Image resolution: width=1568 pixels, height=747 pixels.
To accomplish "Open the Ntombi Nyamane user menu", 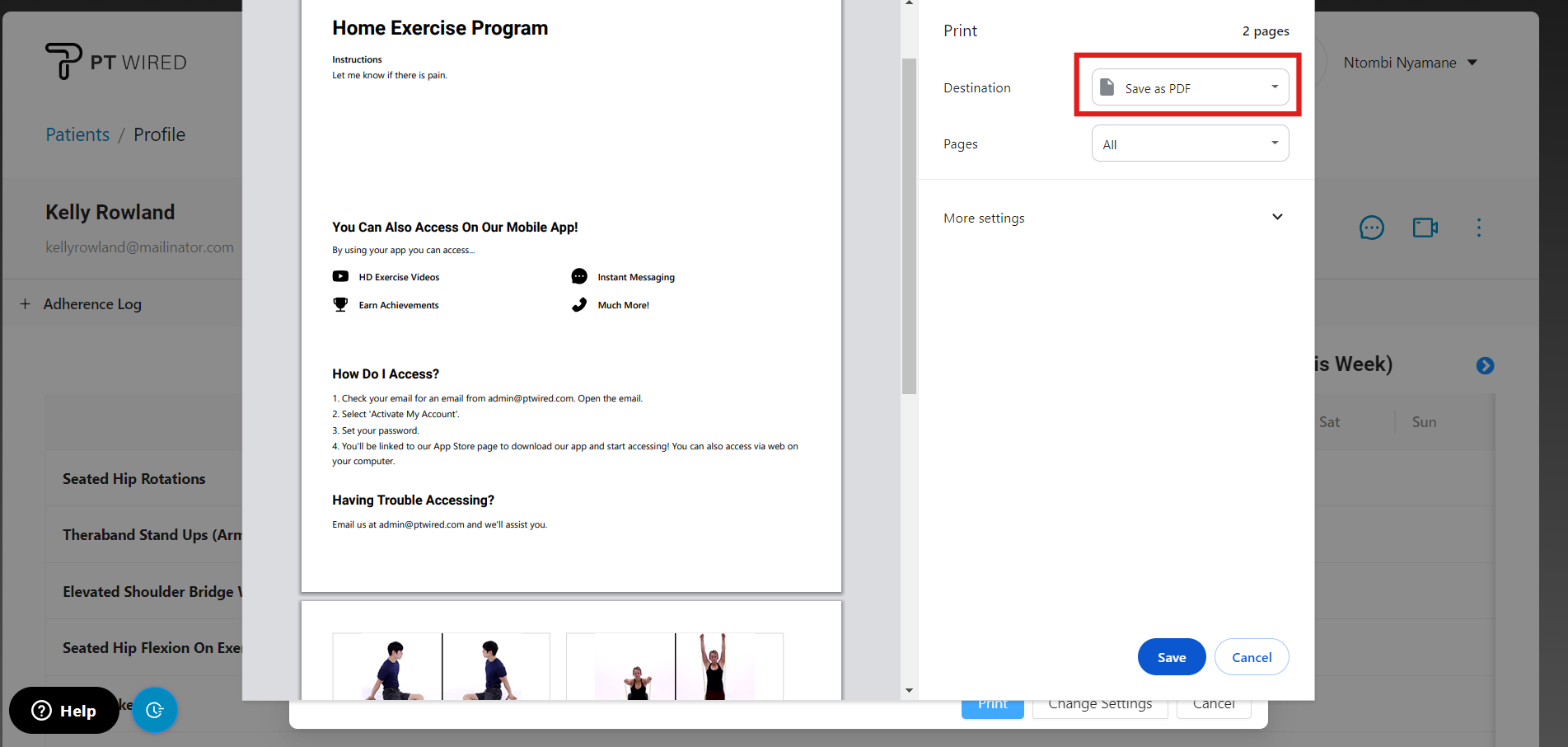I will click(1410, 63).
